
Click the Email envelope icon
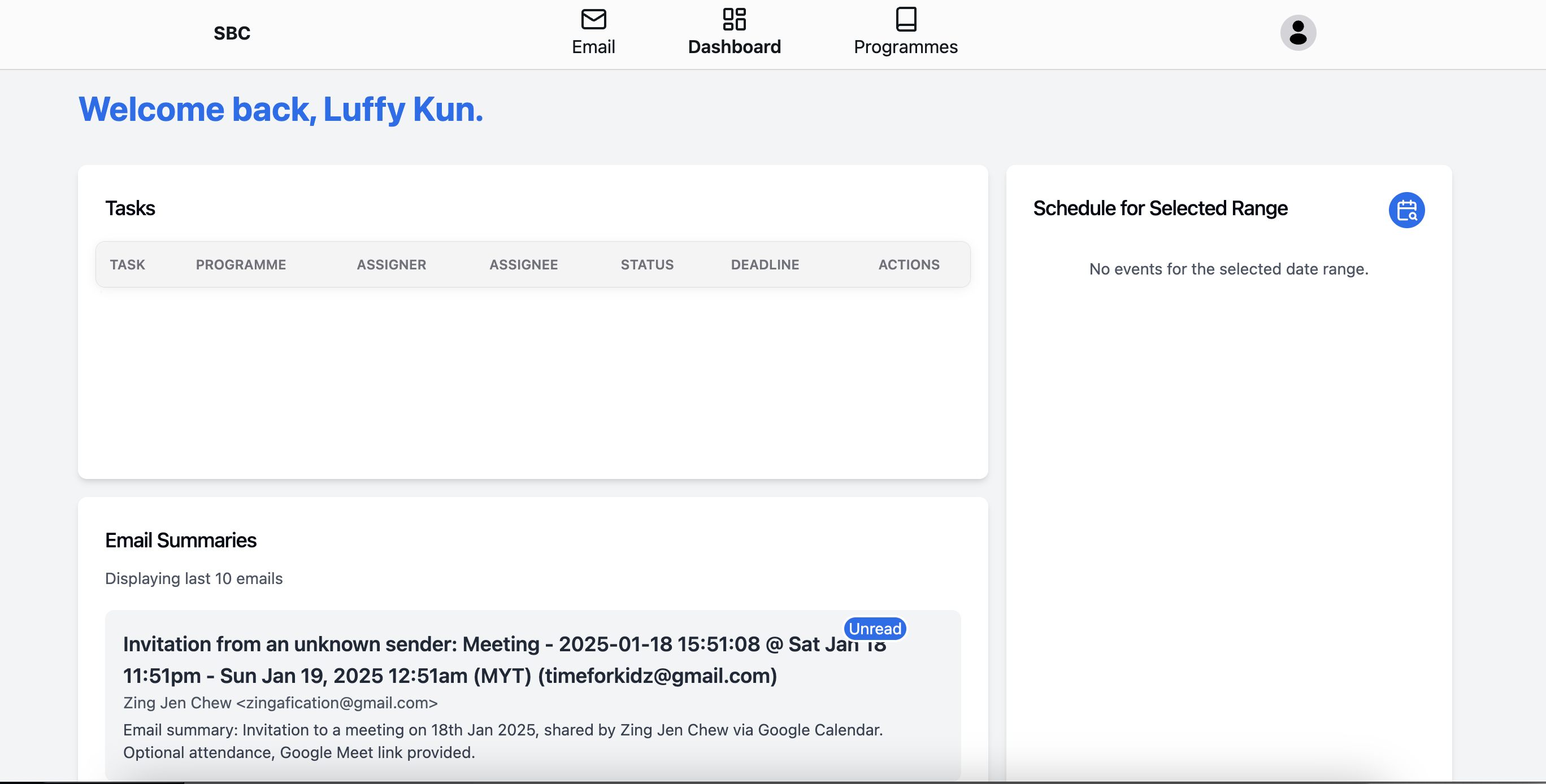593,19
